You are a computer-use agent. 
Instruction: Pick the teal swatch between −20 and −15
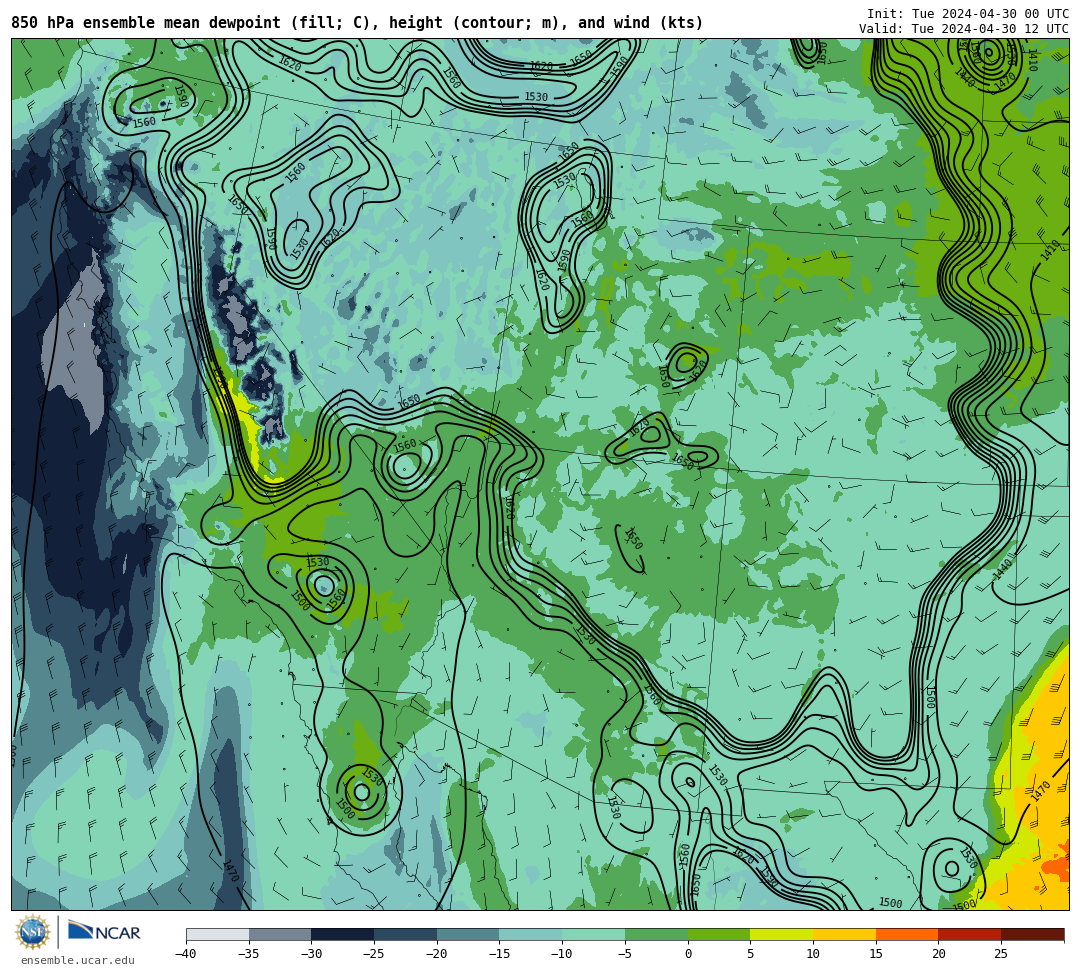(x=468, y=934)
